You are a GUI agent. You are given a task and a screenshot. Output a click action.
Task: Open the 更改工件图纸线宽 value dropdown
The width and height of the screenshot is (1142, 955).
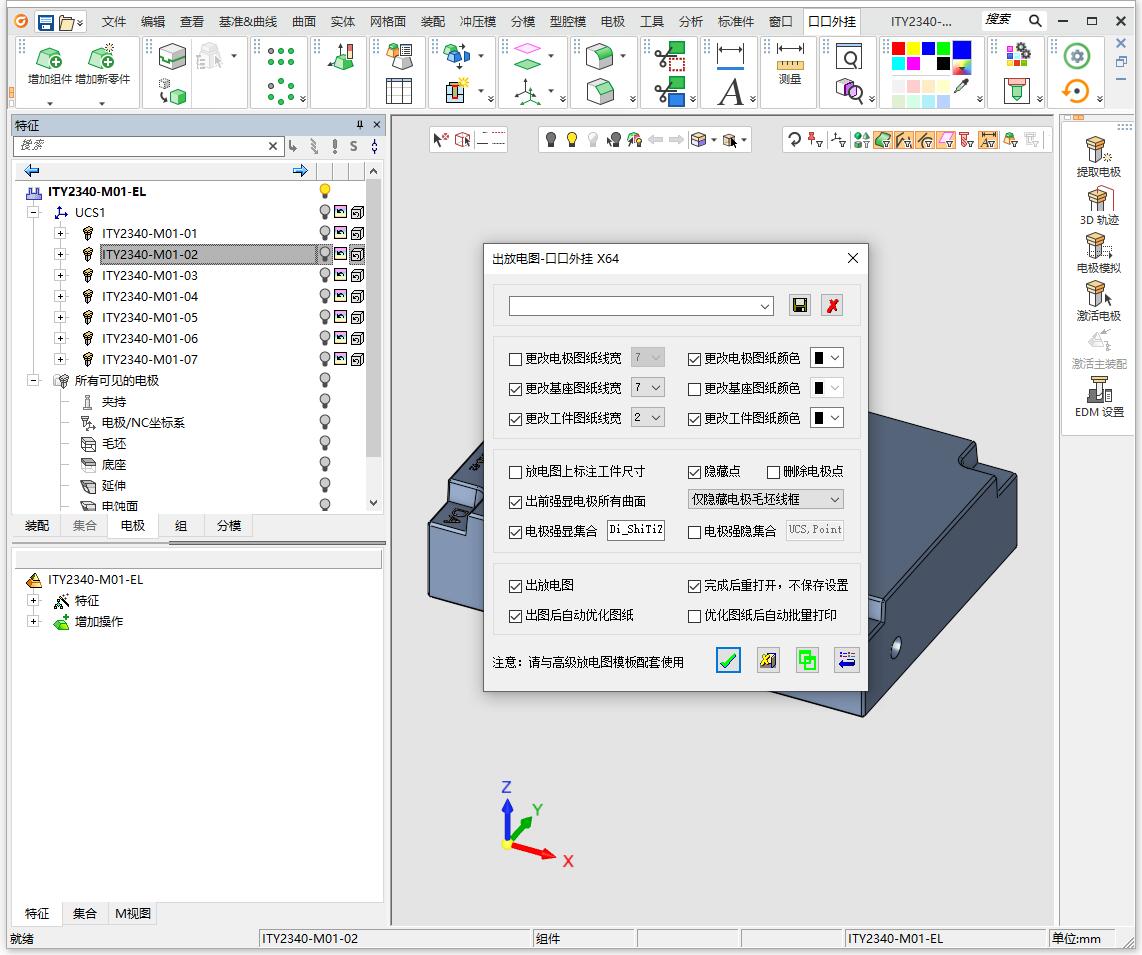tap(648, 418)
